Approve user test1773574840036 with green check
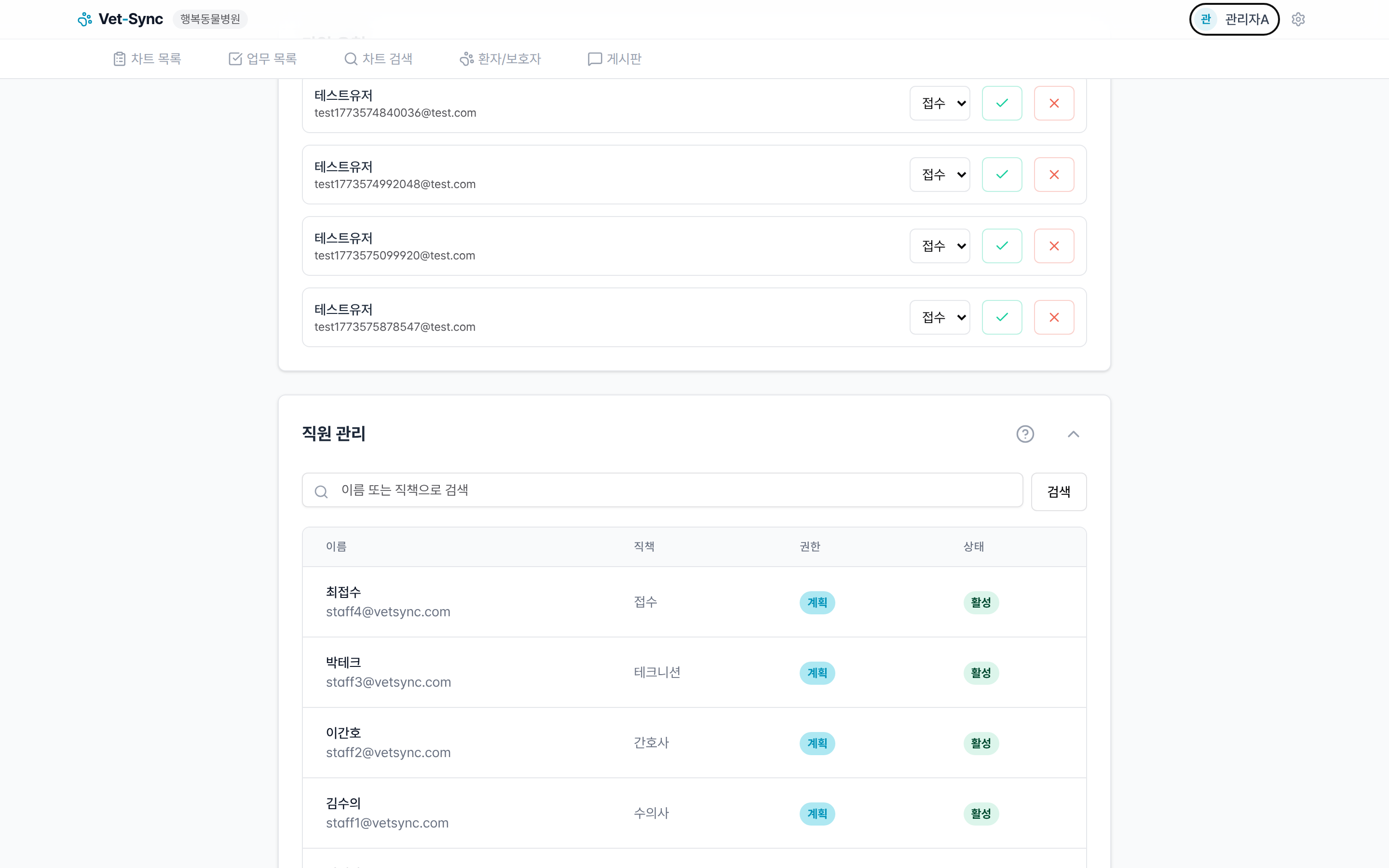 coord(1002,103)
